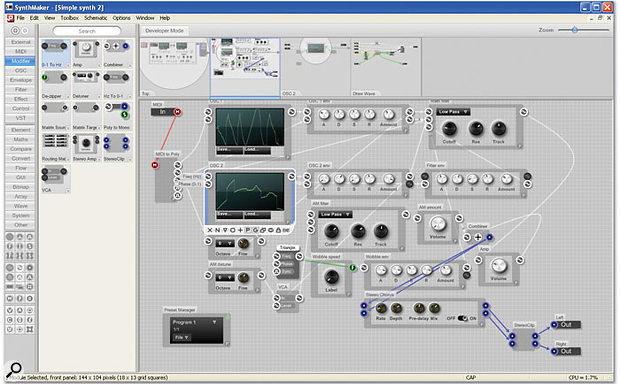Click the Combiner module plus symbol
620x384 pixels.
(x=478, y=237)
